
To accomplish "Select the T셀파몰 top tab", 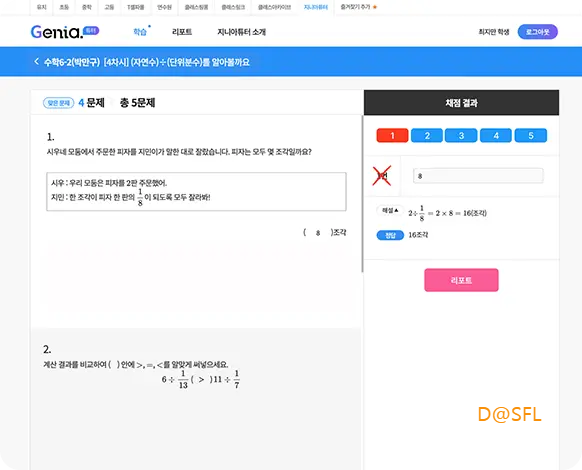I will tap(135, 7).
